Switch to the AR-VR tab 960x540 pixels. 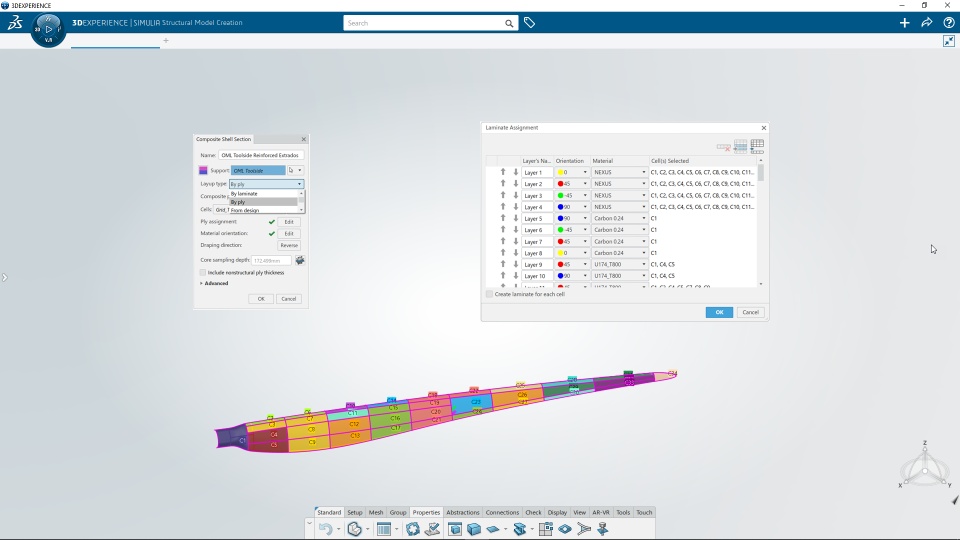(601, 512)
